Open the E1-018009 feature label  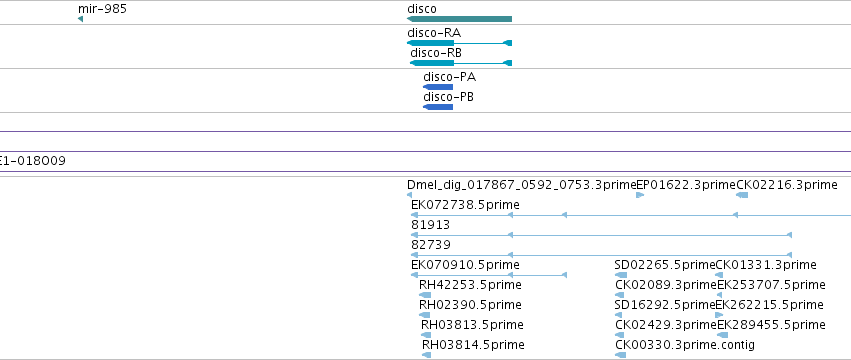coord(33,161)
